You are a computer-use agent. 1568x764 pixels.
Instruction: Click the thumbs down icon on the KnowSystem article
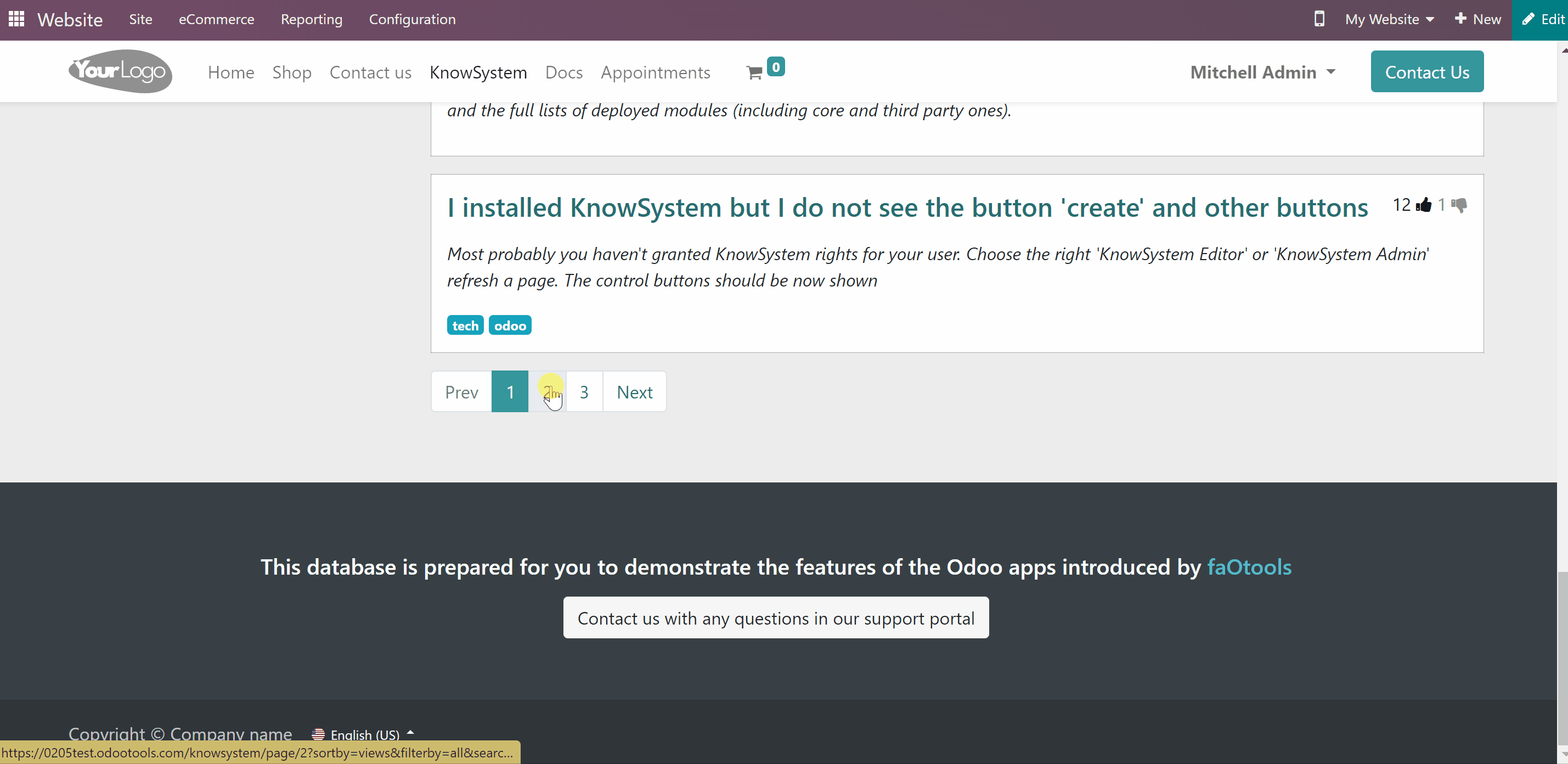(1459, 205)
